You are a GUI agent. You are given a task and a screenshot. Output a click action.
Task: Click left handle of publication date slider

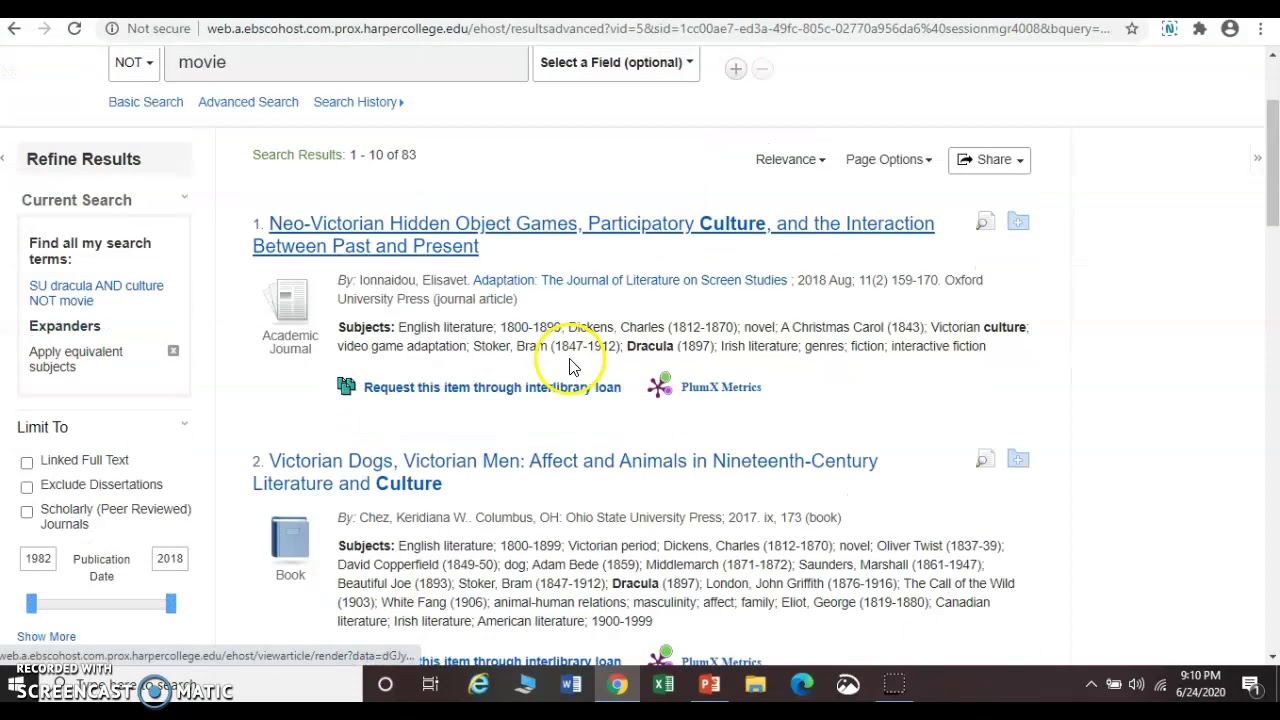pyautogui.click(x=31, y=603)
